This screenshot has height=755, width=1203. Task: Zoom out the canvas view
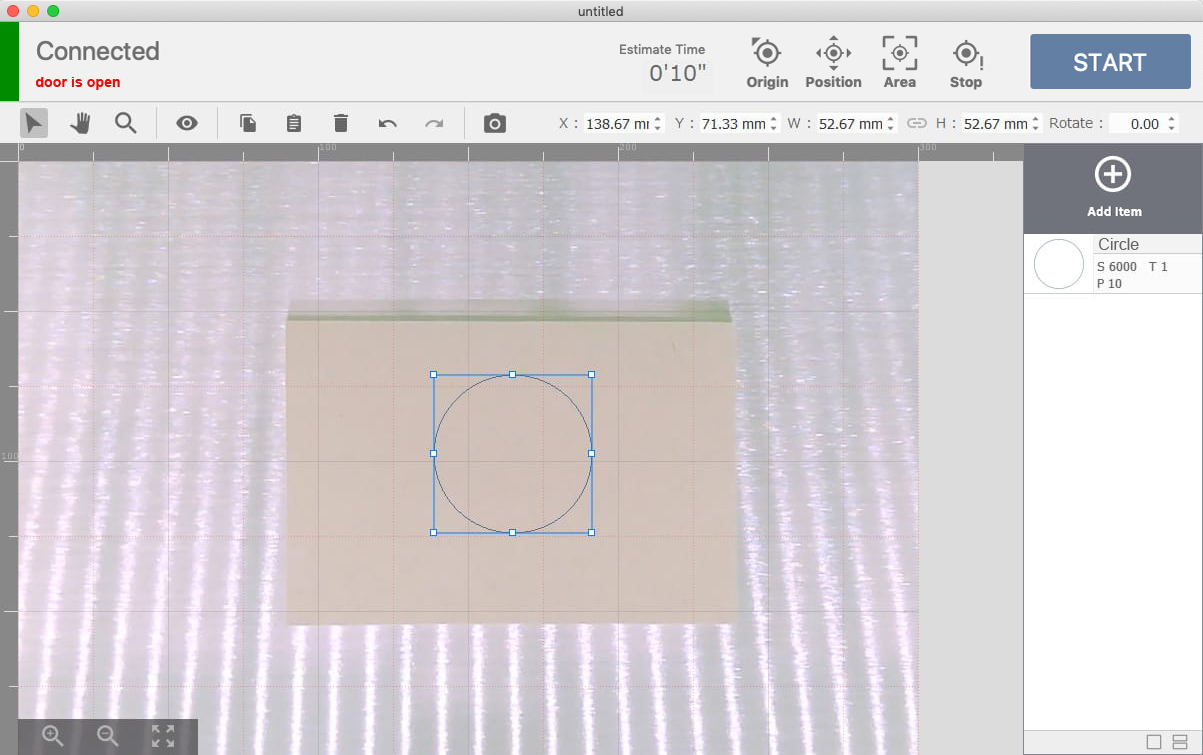108,737
